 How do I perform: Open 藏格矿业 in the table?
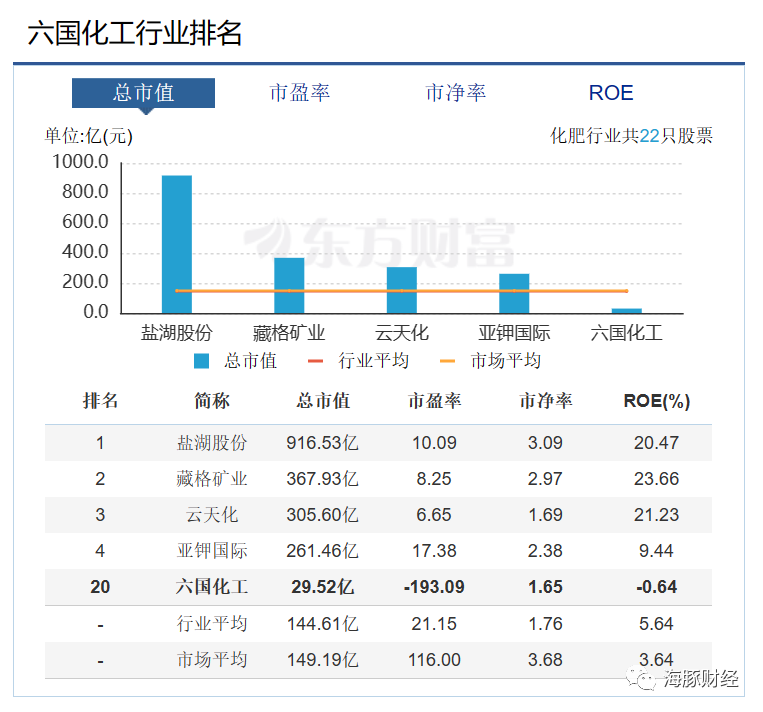click(212, 479)
